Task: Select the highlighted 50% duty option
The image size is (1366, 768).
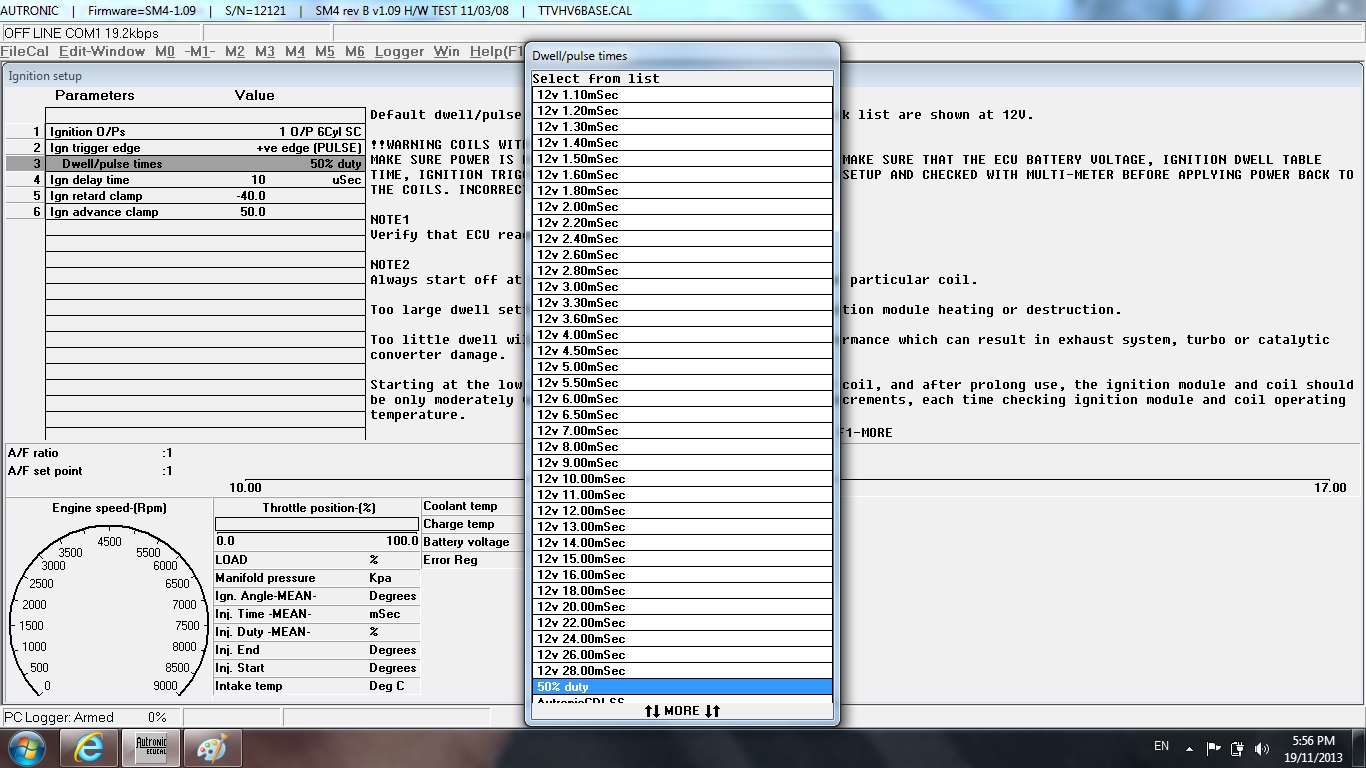Action: tap(682, 687)
